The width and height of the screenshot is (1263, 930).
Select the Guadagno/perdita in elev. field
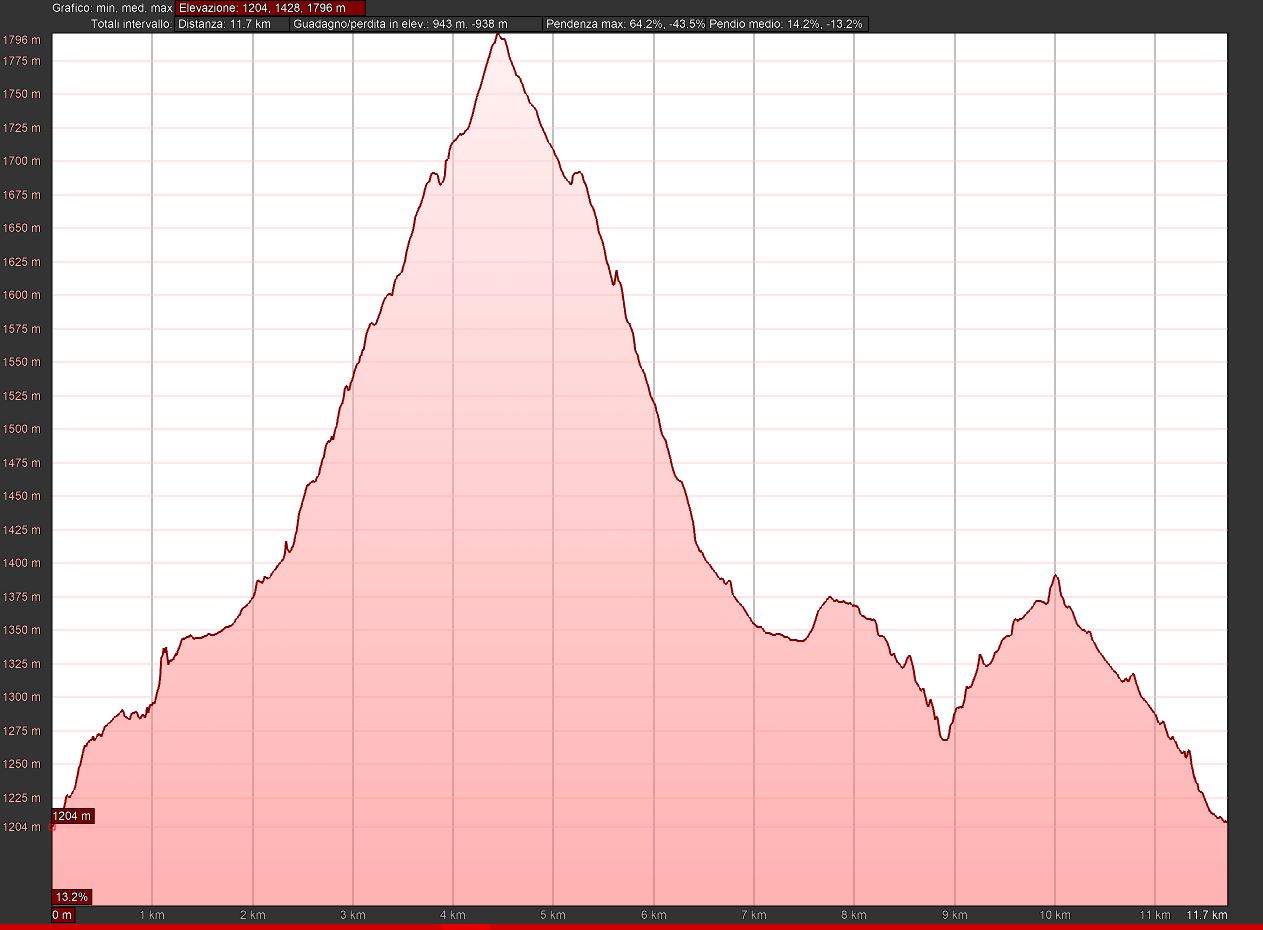[415, 24]
